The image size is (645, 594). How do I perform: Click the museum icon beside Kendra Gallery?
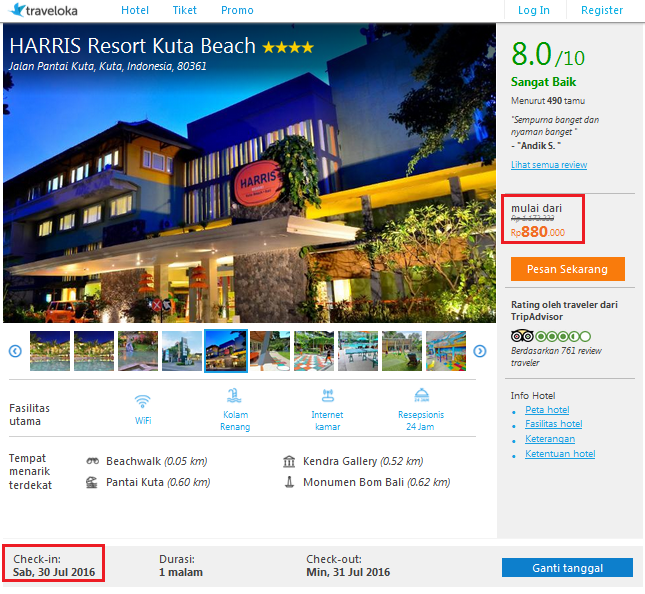point(289,462)
